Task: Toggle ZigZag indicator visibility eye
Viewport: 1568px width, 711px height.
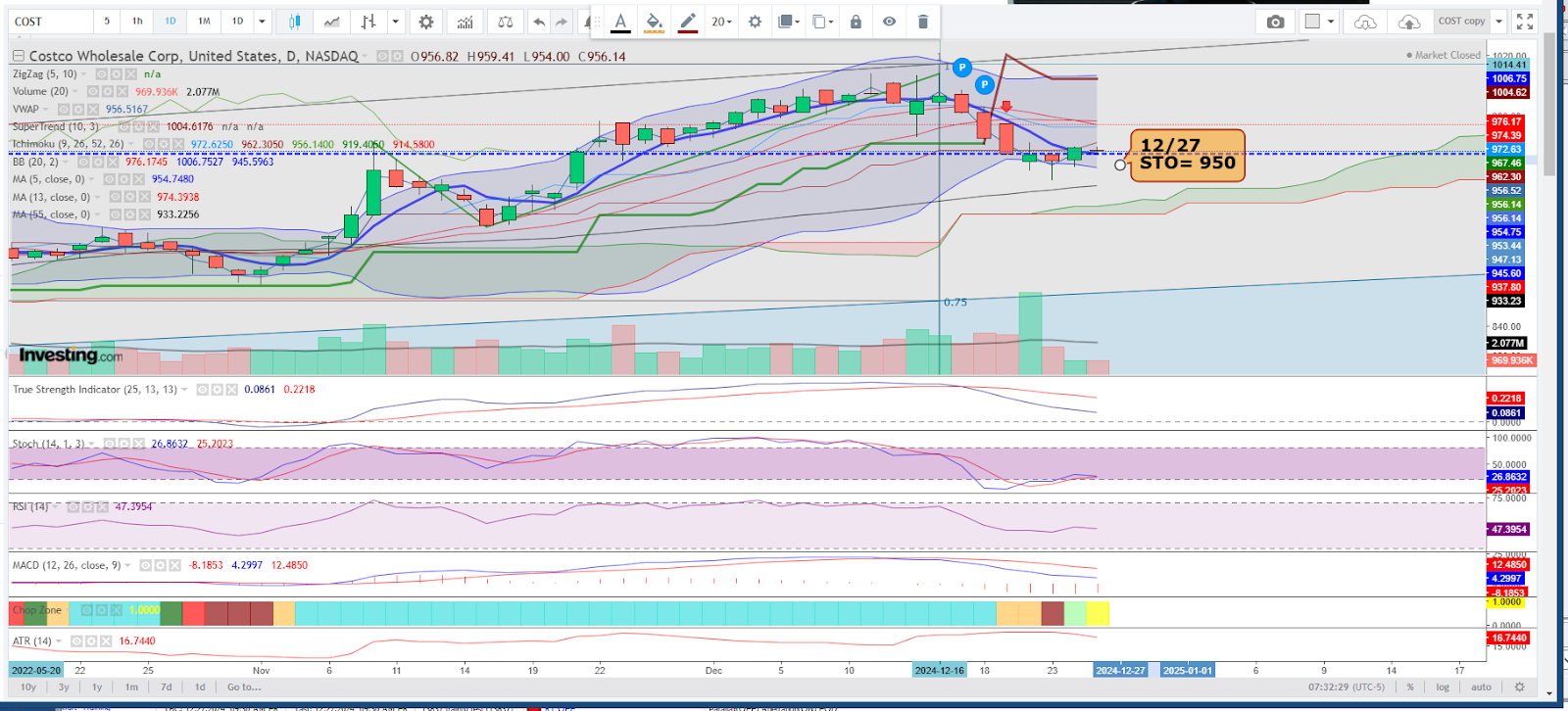Action: click(x=101, y=74)
